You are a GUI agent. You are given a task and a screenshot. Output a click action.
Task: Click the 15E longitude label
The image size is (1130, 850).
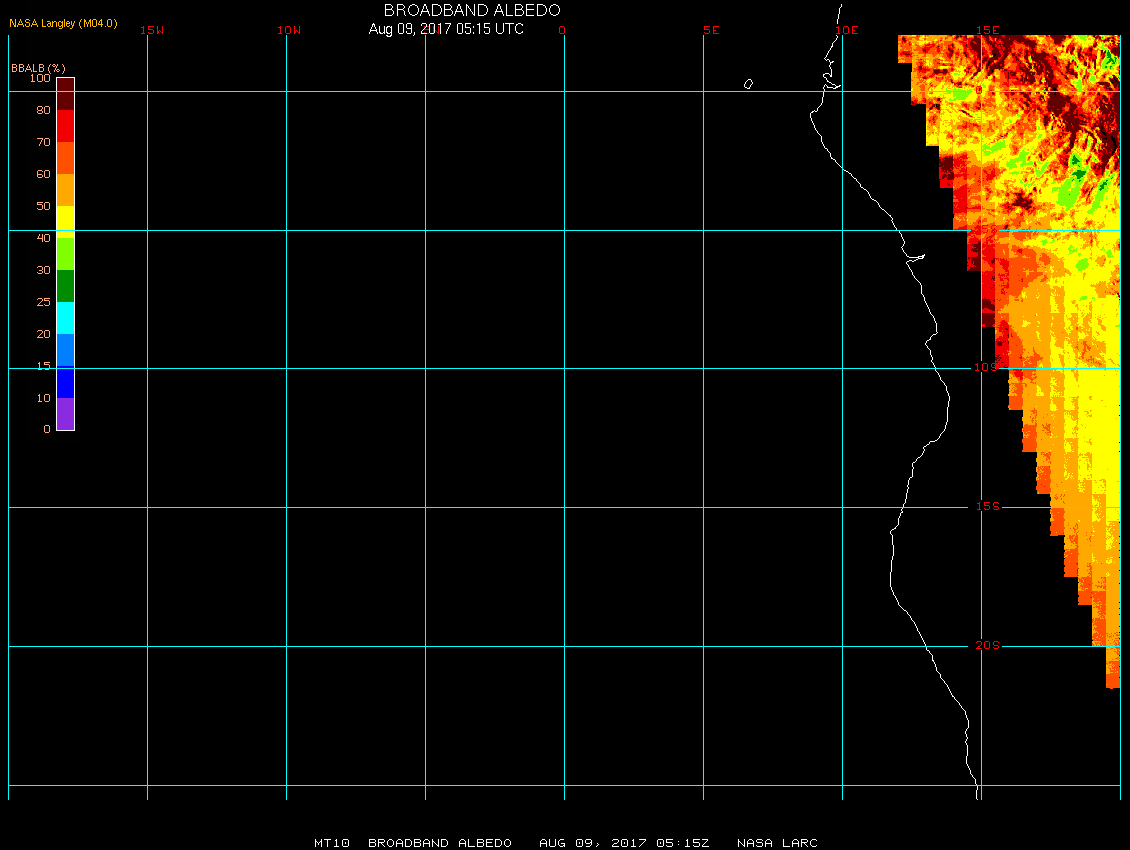(x=988, y=30)
